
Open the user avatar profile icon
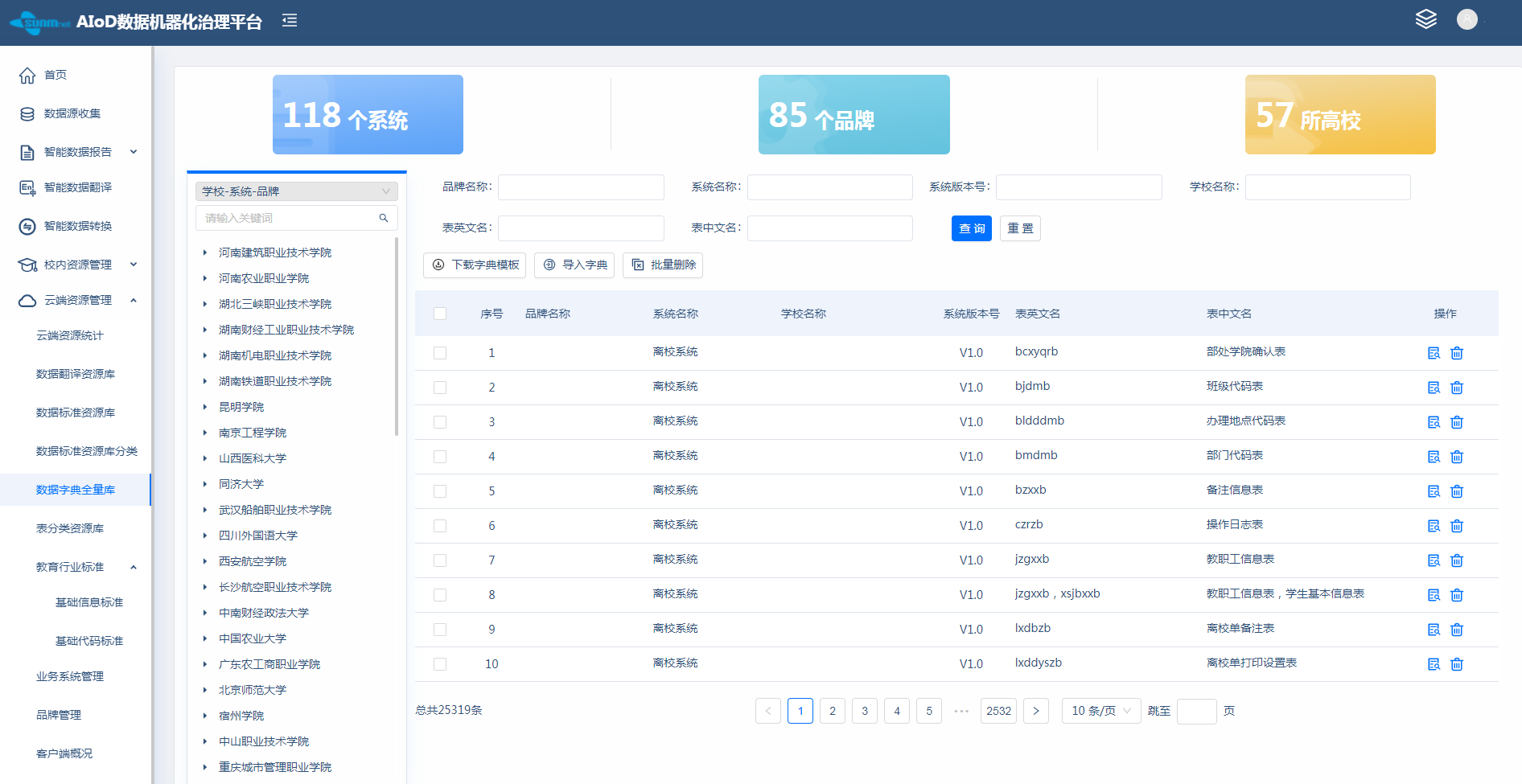point(1466,19)
